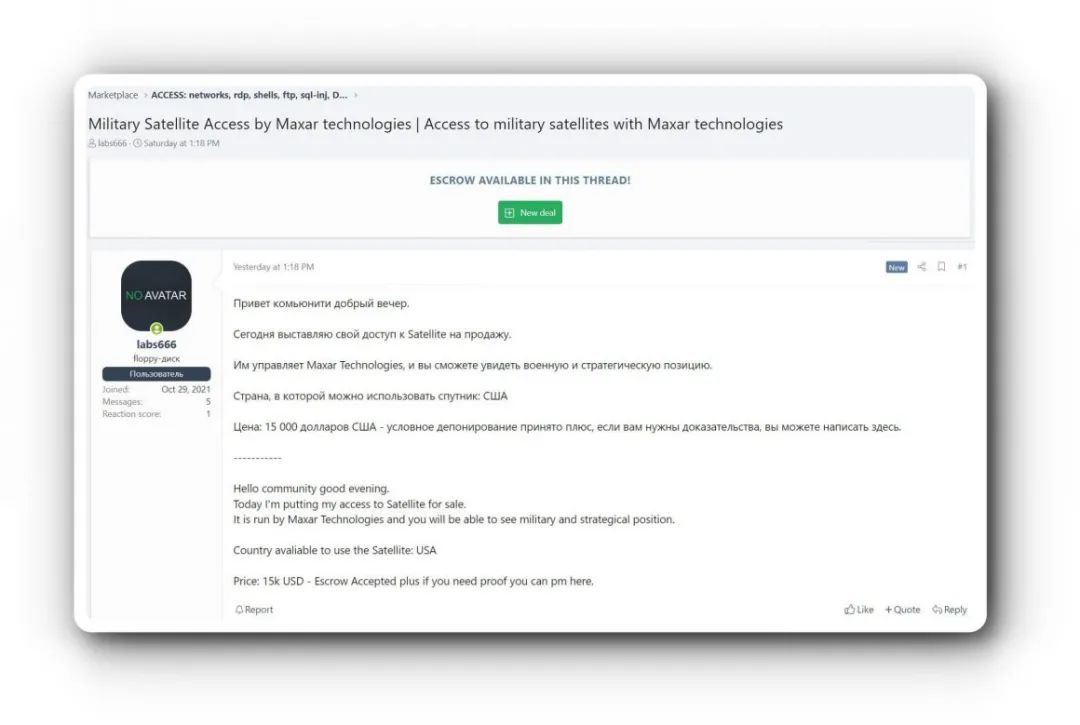1080x725 pixels.
Task: Open the Marketplace breadcrumb link
Action: point(113,95)
